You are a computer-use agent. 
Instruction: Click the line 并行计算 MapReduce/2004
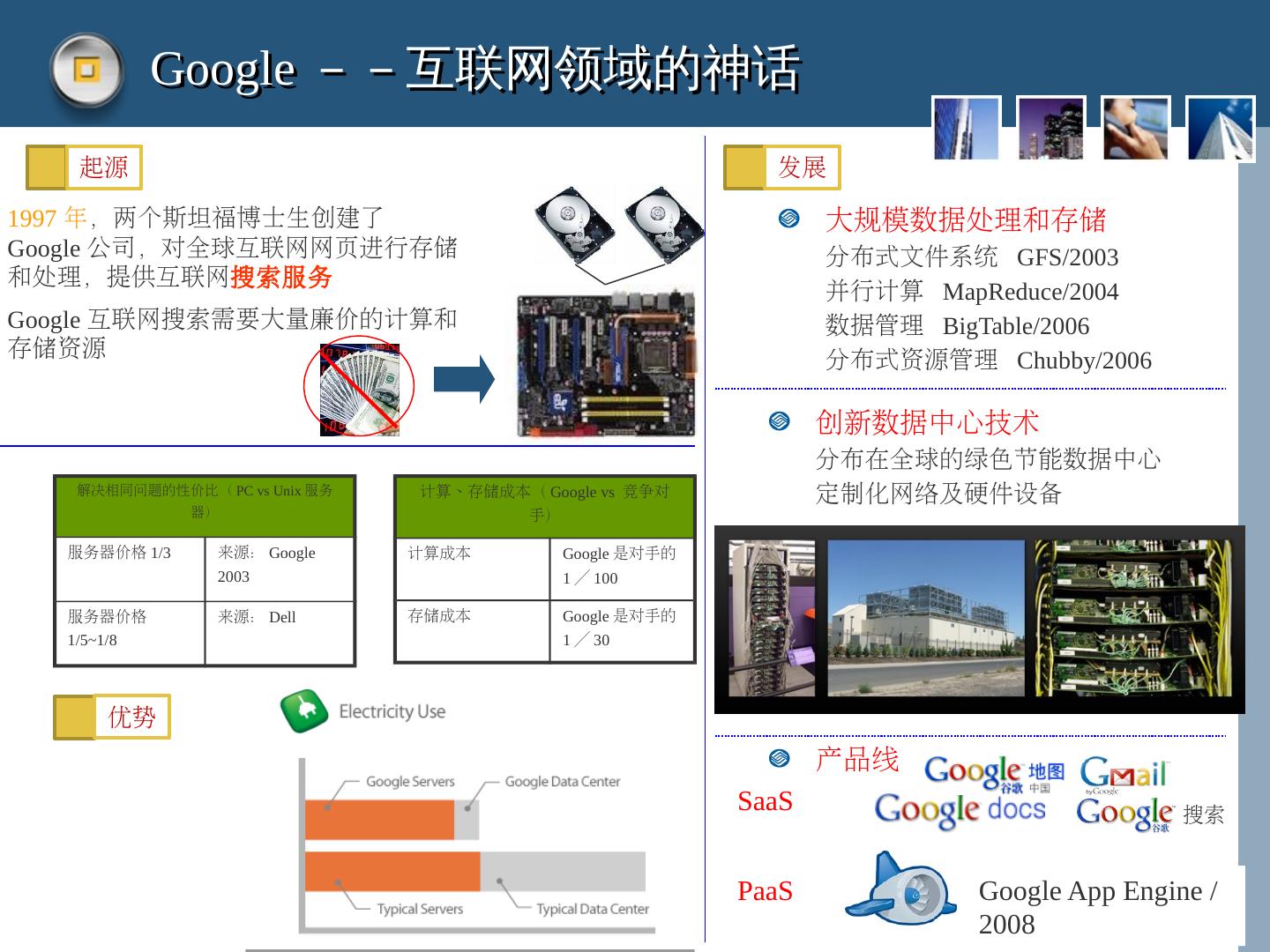(x=972, y=291)
